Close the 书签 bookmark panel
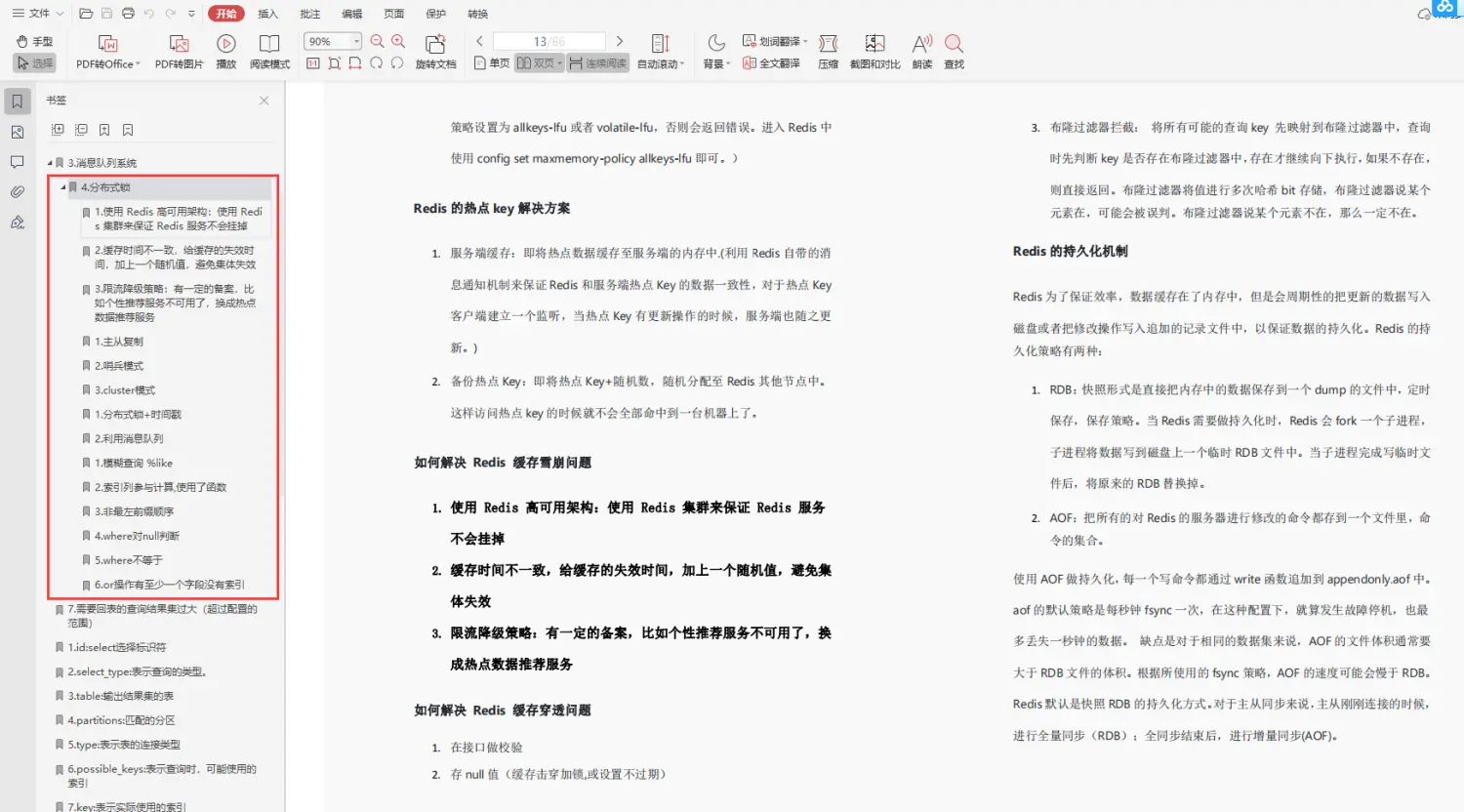This screenshot has width=1464, height=812. pos(264,101)
